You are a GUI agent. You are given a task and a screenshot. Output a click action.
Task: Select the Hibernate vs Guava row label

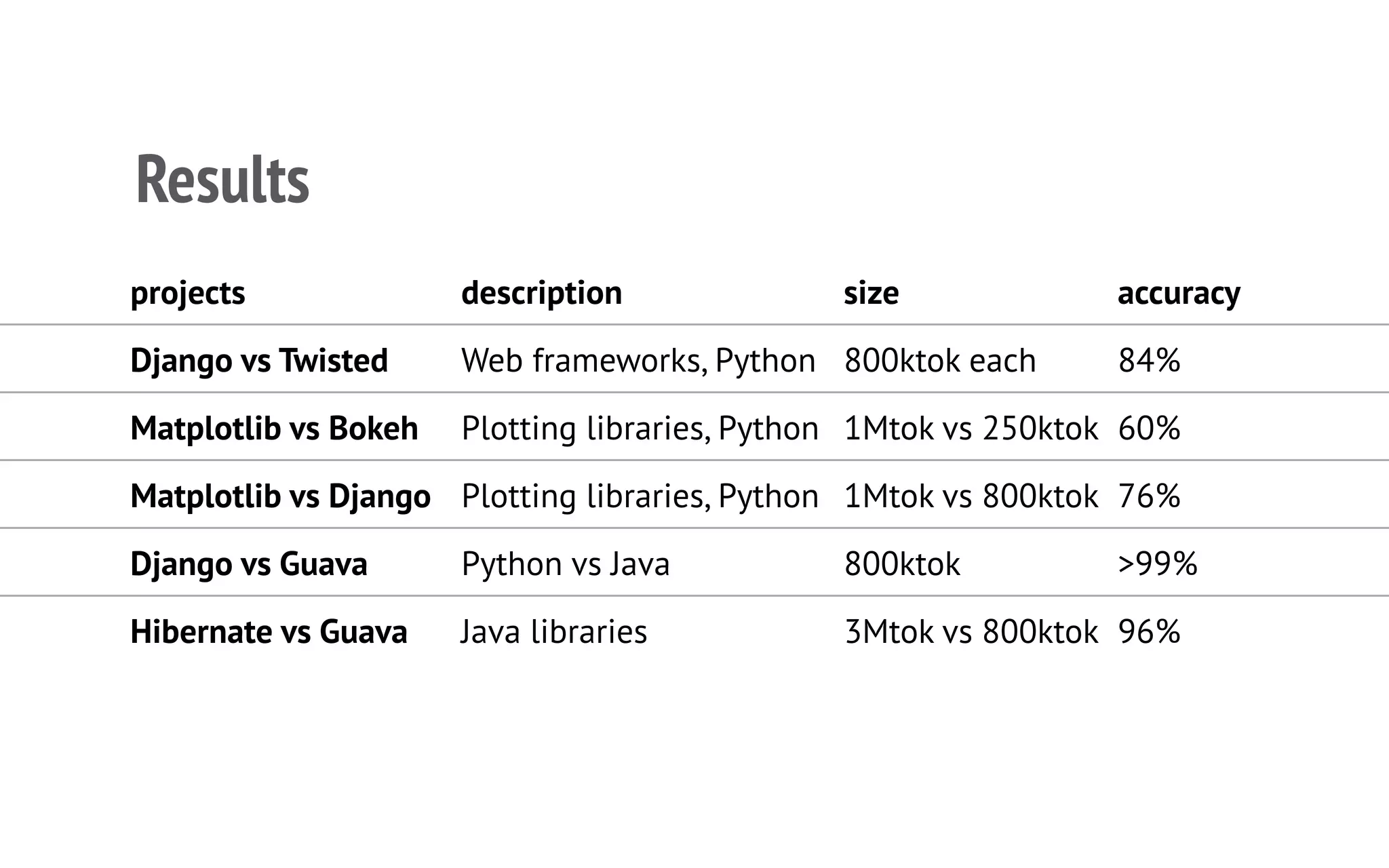click(x=269, y=631)
